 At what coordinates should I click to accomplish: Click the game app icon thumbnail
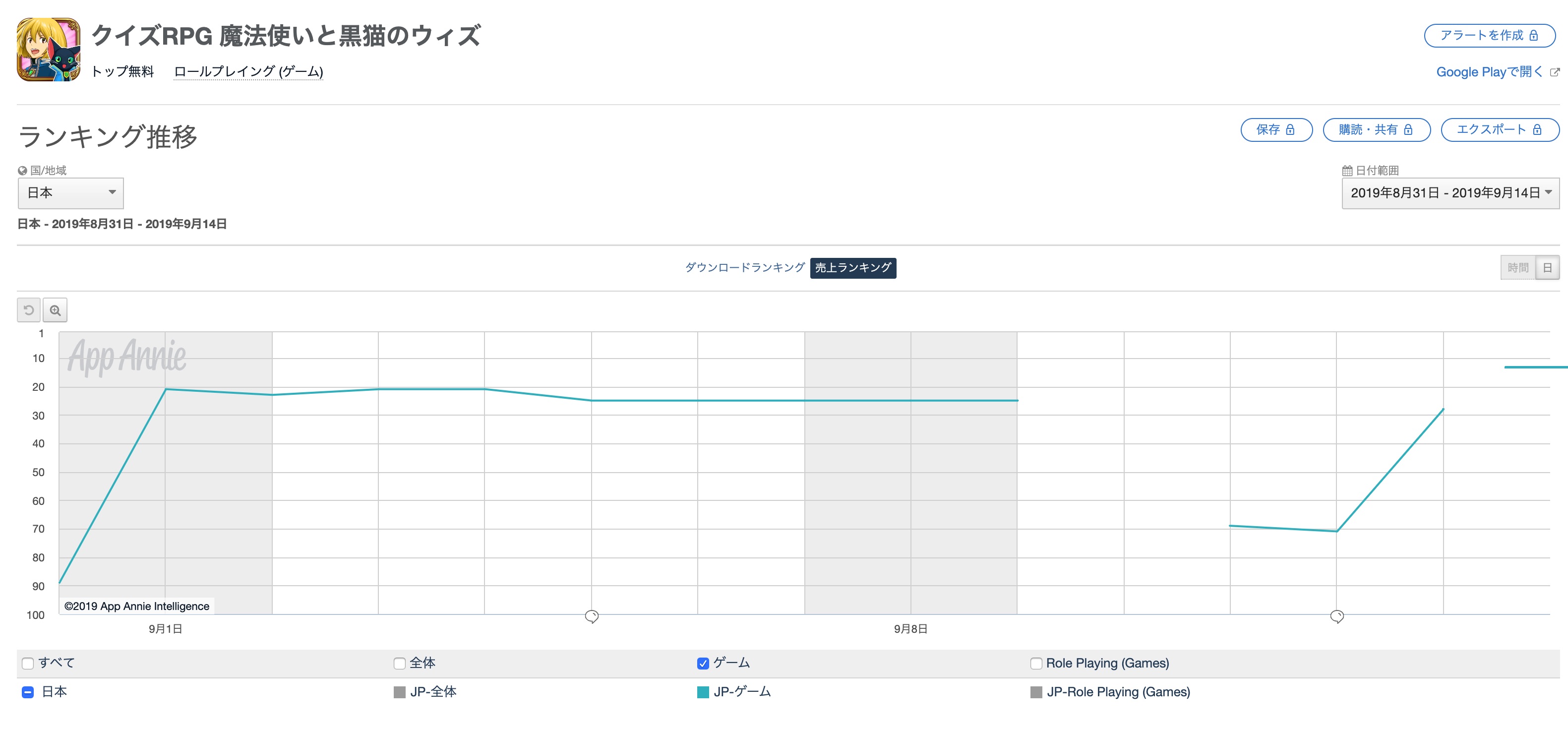(x=49, y=49)
